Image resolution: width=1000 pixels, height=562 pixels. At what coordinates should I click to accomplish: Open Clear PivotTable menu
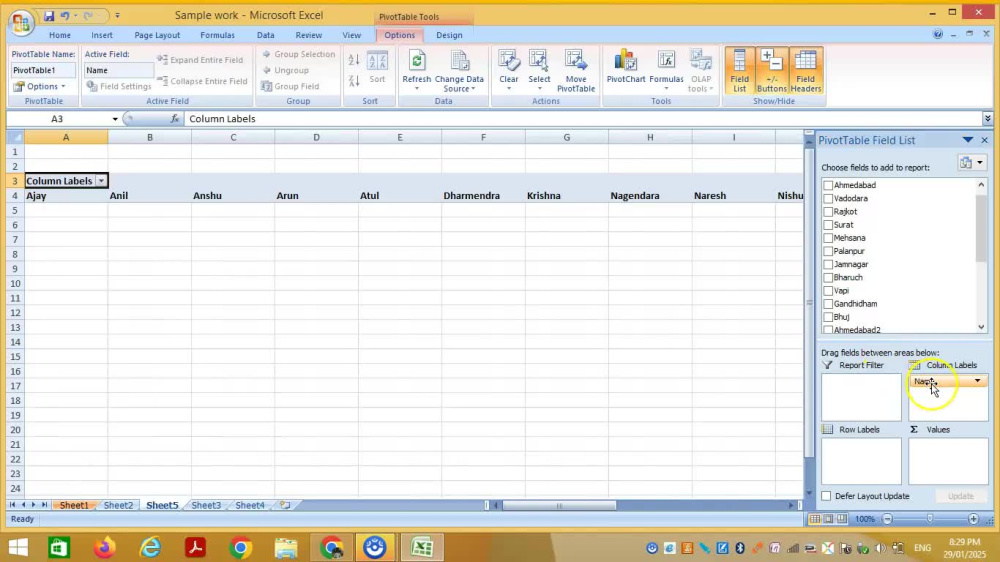[508, 70]
